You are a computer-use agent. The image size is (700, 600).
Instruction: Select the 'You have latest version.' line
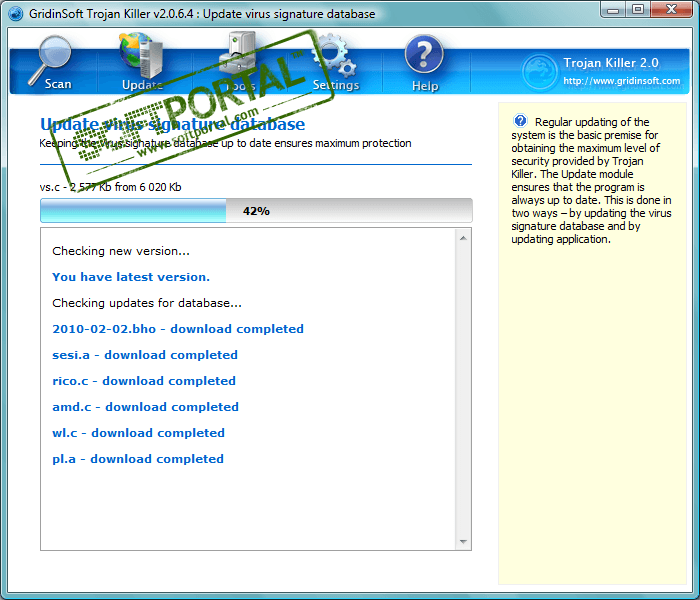131,277
